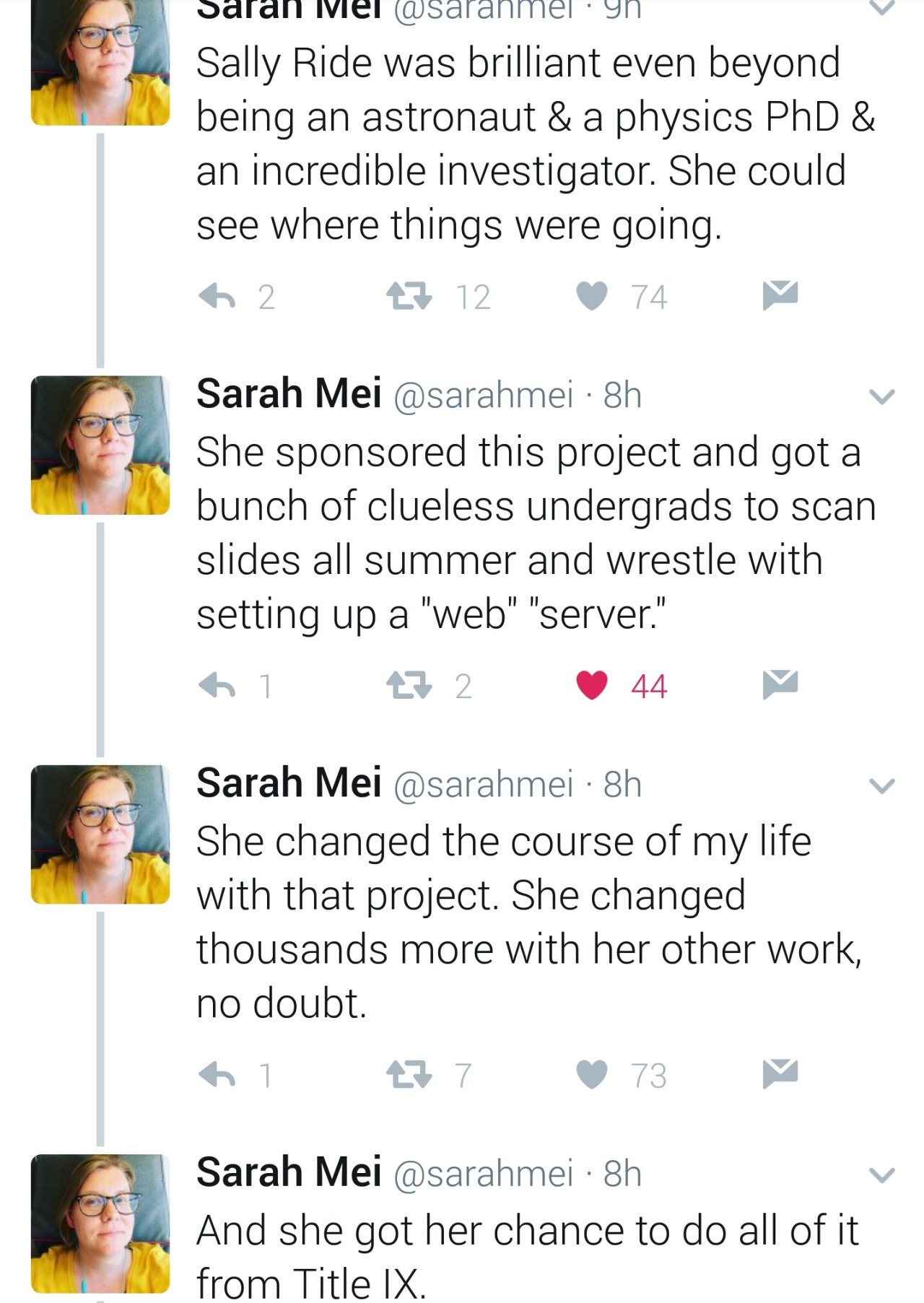The height and width of the screenshot is (1303, 924).
Task: Tap the profile picture on the Title IX tweet
Action: (100, 1223)
